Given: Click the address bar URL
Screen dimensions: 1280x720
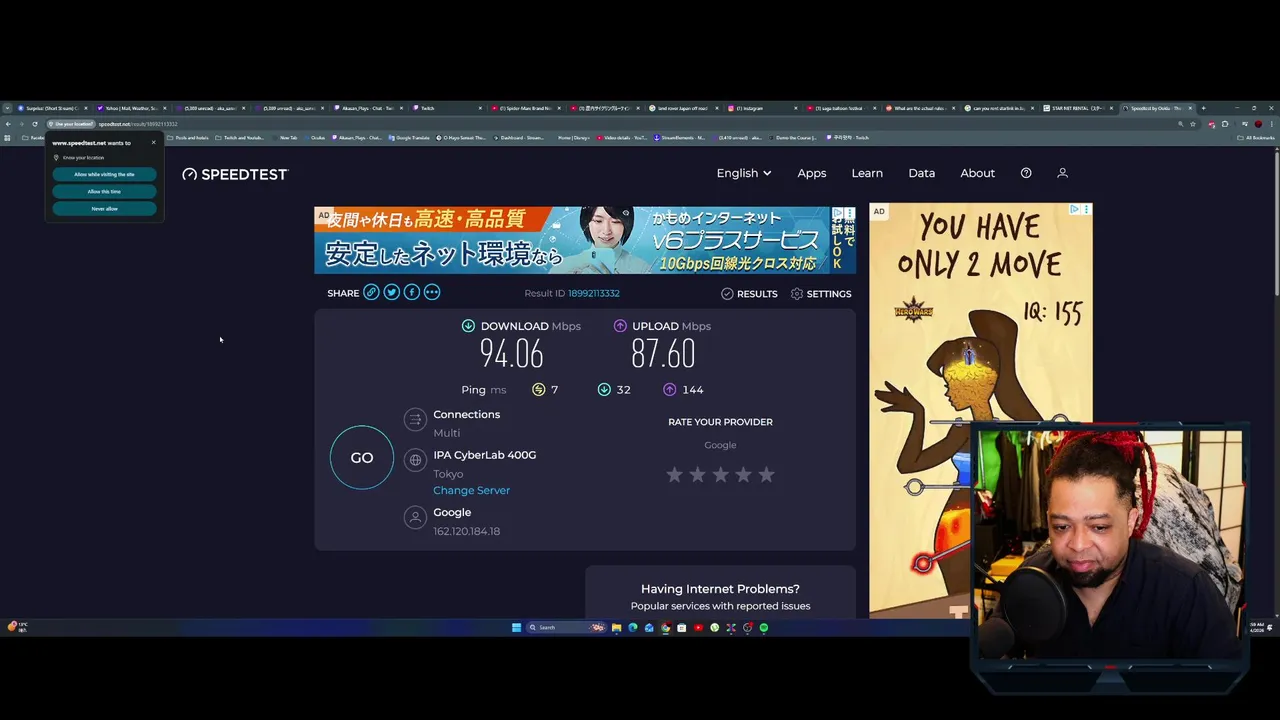Looking at the screenshot, I should click(138, 124).
